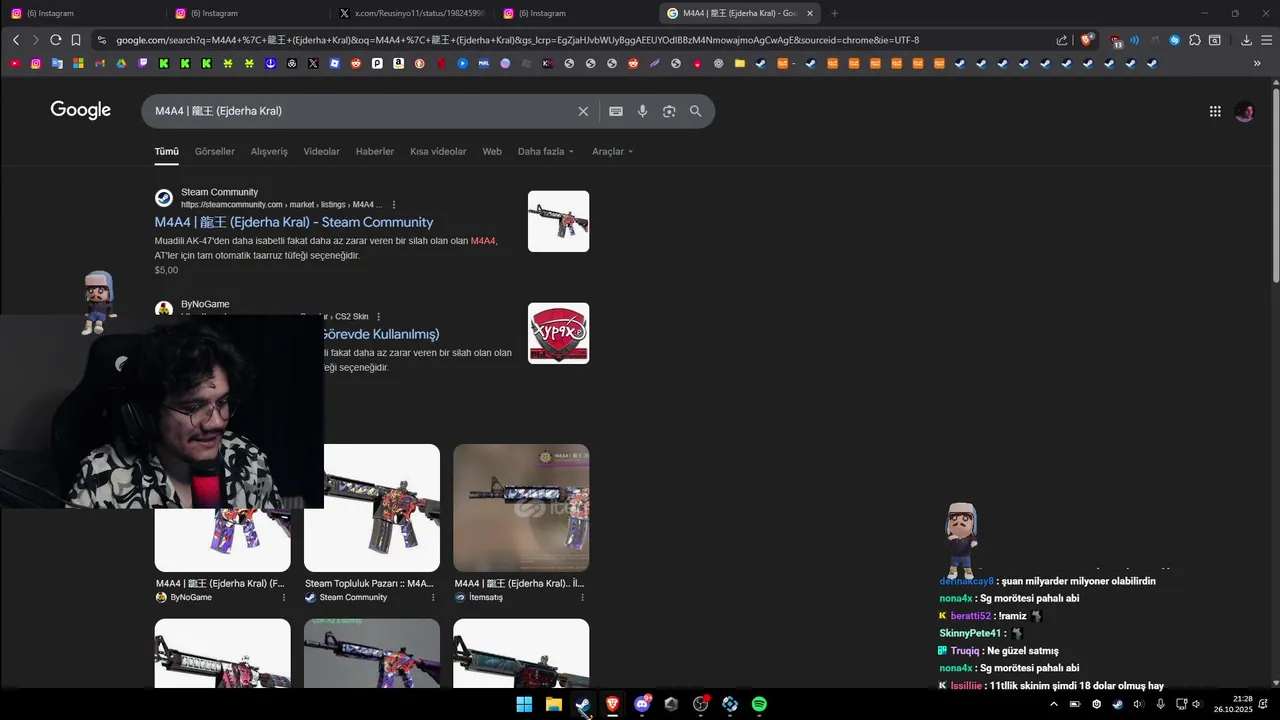Select the Haberler search tab
The height and width of the screenshot is (720, 1280).
click(x=375, y=152)
